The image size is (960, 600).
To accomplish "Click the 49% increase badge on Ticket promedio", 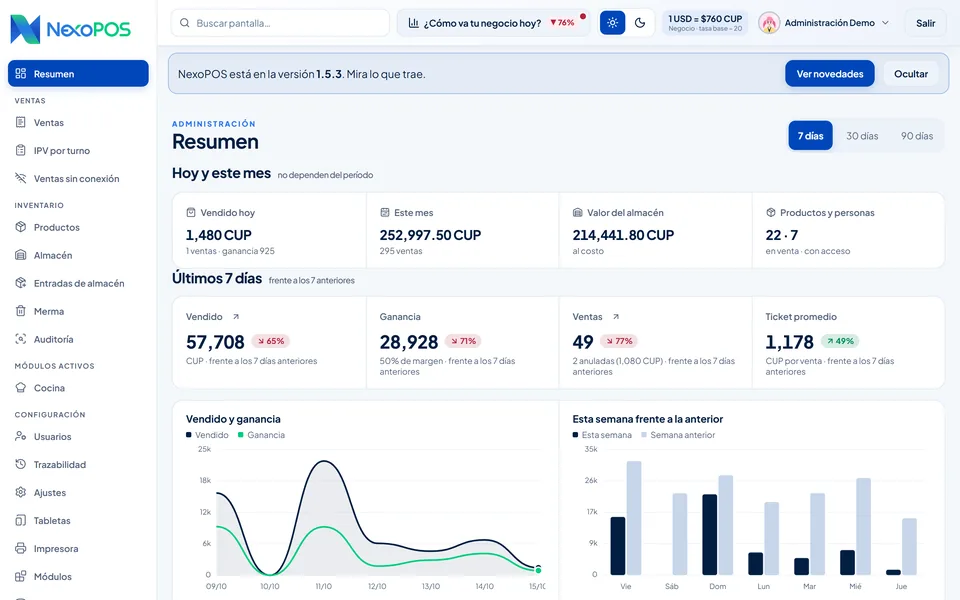I will click(840, 341).
